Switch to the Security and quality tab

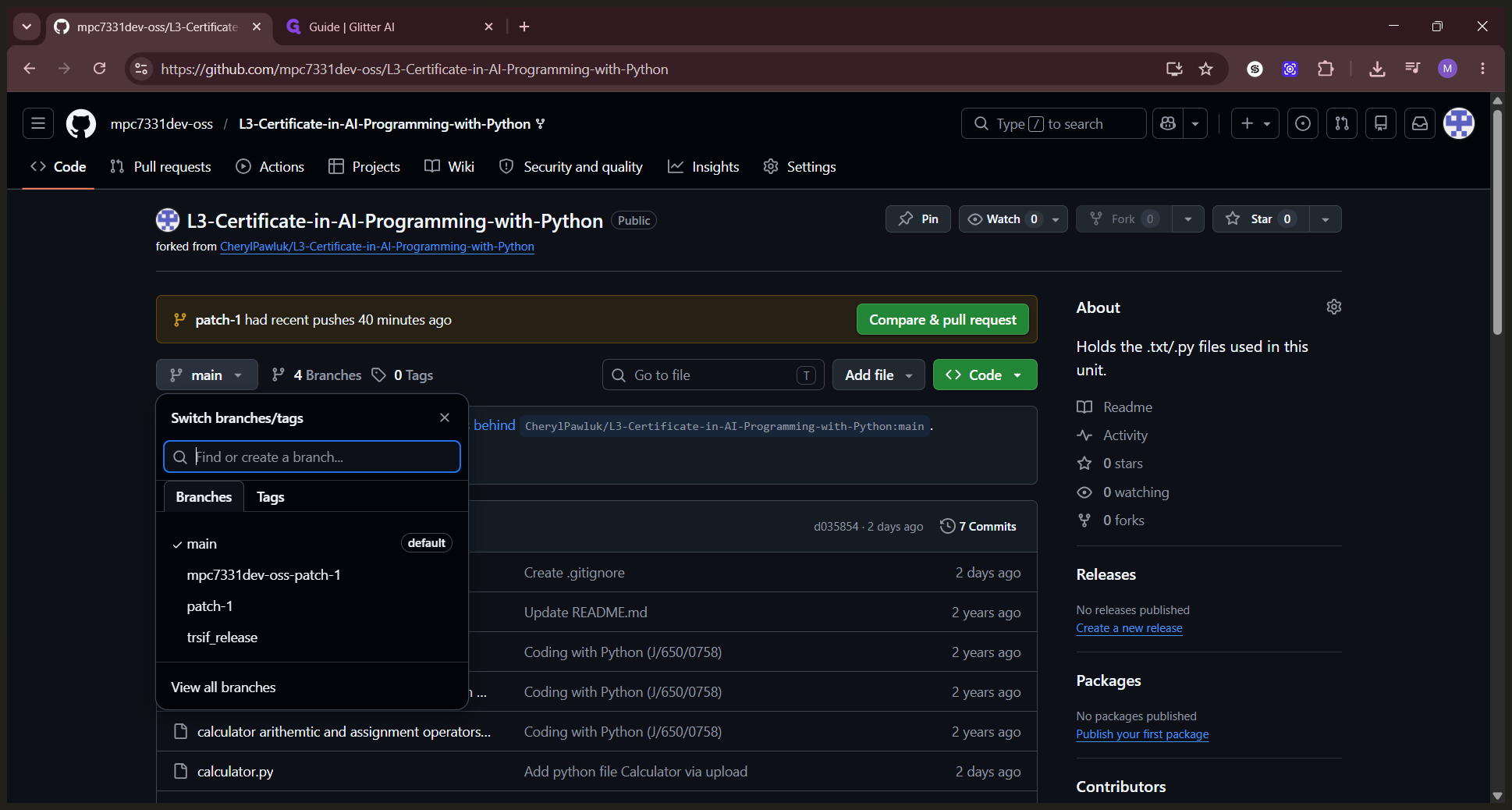point(571,166)
